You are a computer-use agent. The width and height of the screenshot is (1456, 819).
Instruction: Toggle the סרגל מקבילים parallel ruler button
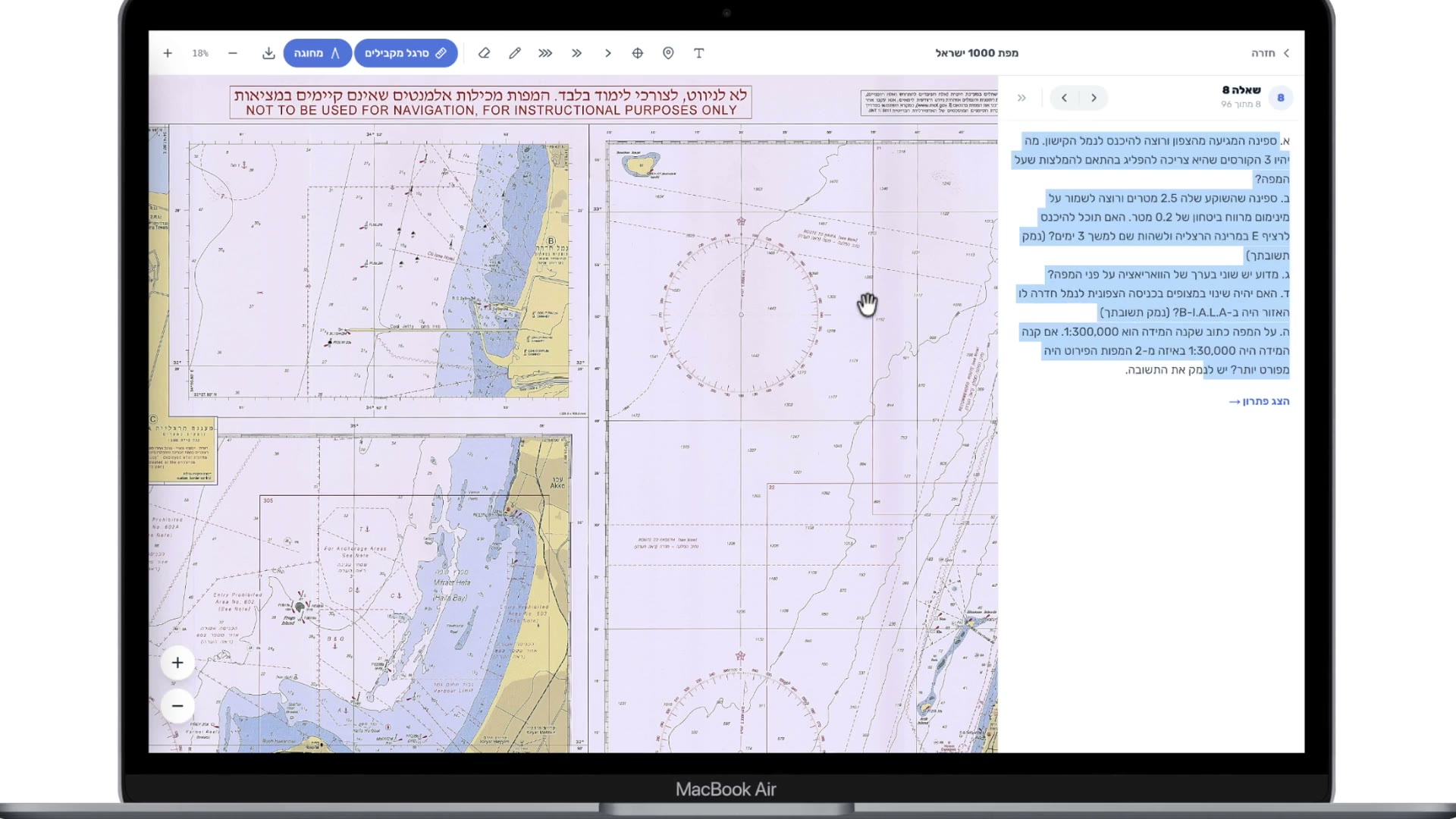(406, 53)
